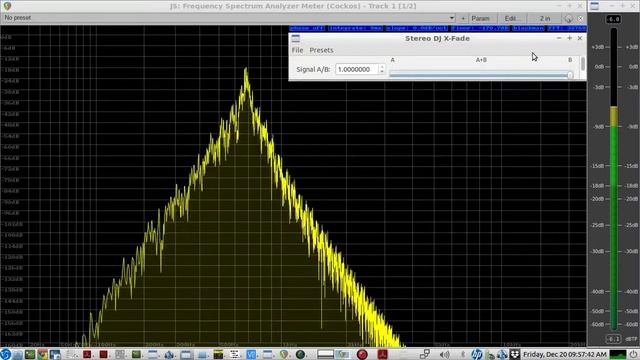The image size is (640, 360).
Task: Decrease Signal A/B with the down arrow
Action: 382,72
